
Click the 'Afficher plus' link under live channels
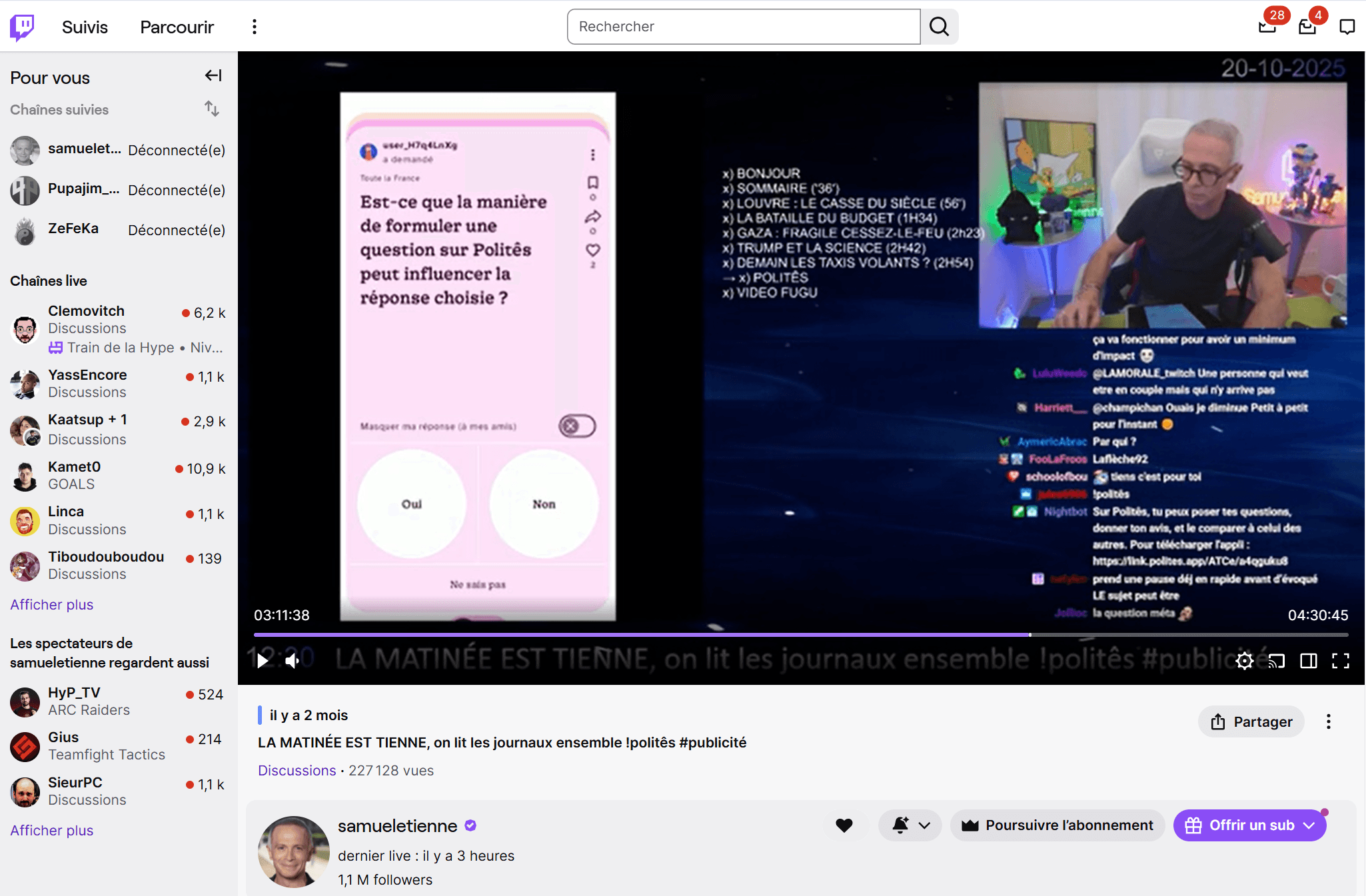(x=51, y=604)
